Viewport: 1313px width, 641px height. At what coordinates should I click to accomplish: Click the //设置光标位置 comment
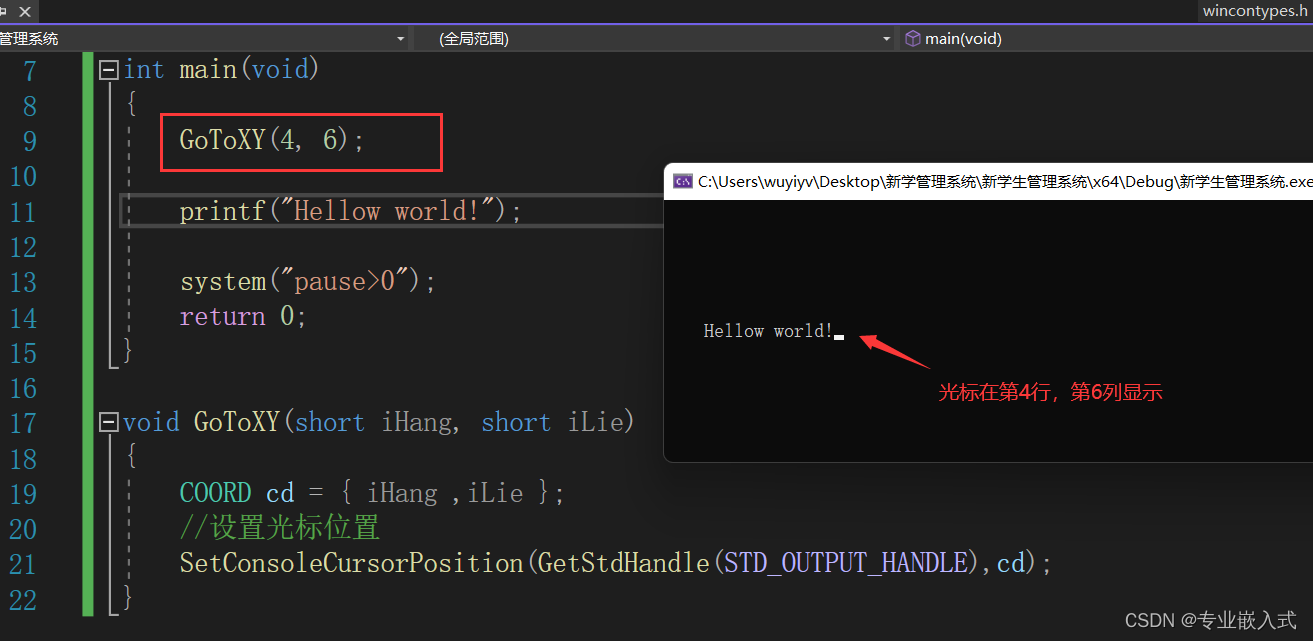[x=280, y=528]
